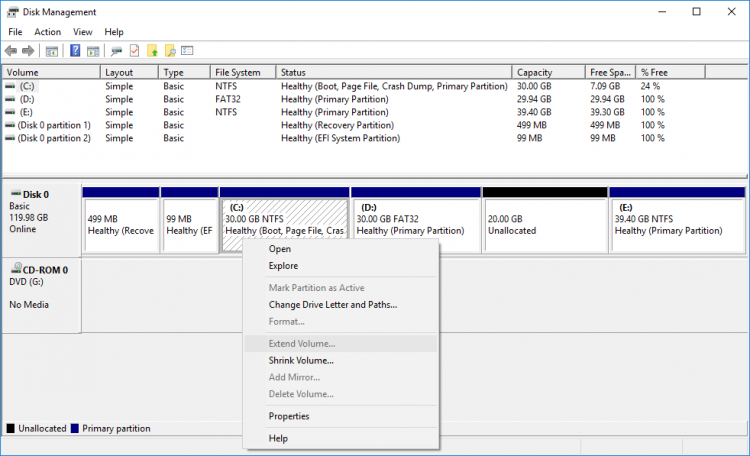This screenshot has width=750, height=456.
Task: Click the Show/Hide Action Pane icon
Action: click(93, 51)
